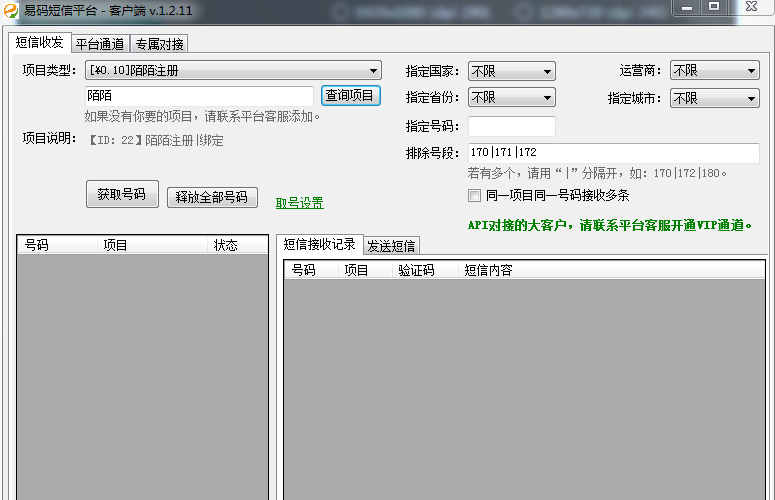Maximize the 易码短信平台 window
The image size is (775, 500).
point(714,7)
